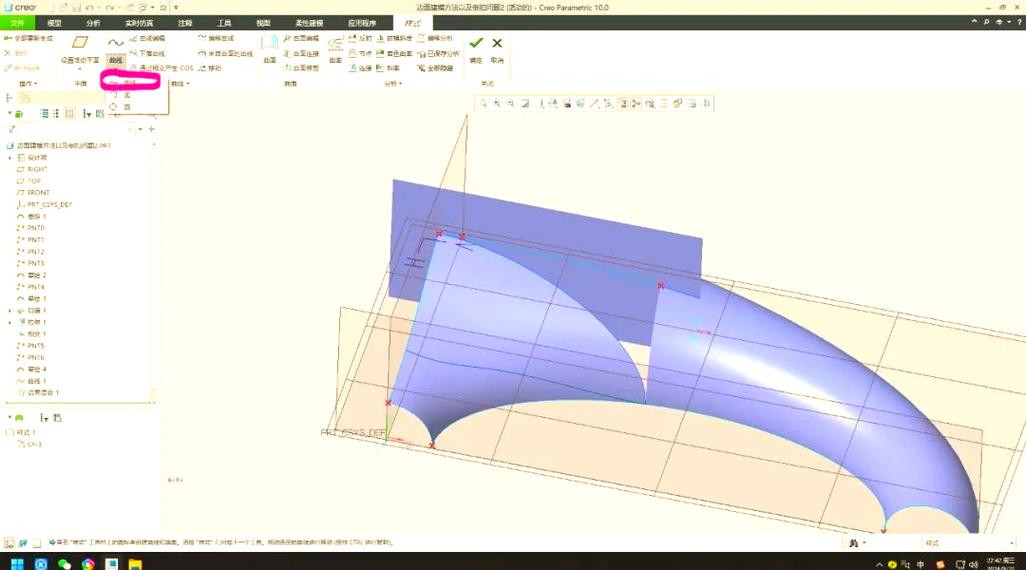The width and height of the screenshot is (1026, 570).
Task: Choose the arc option in curve dropdown
Action: (x=121, y=95)
